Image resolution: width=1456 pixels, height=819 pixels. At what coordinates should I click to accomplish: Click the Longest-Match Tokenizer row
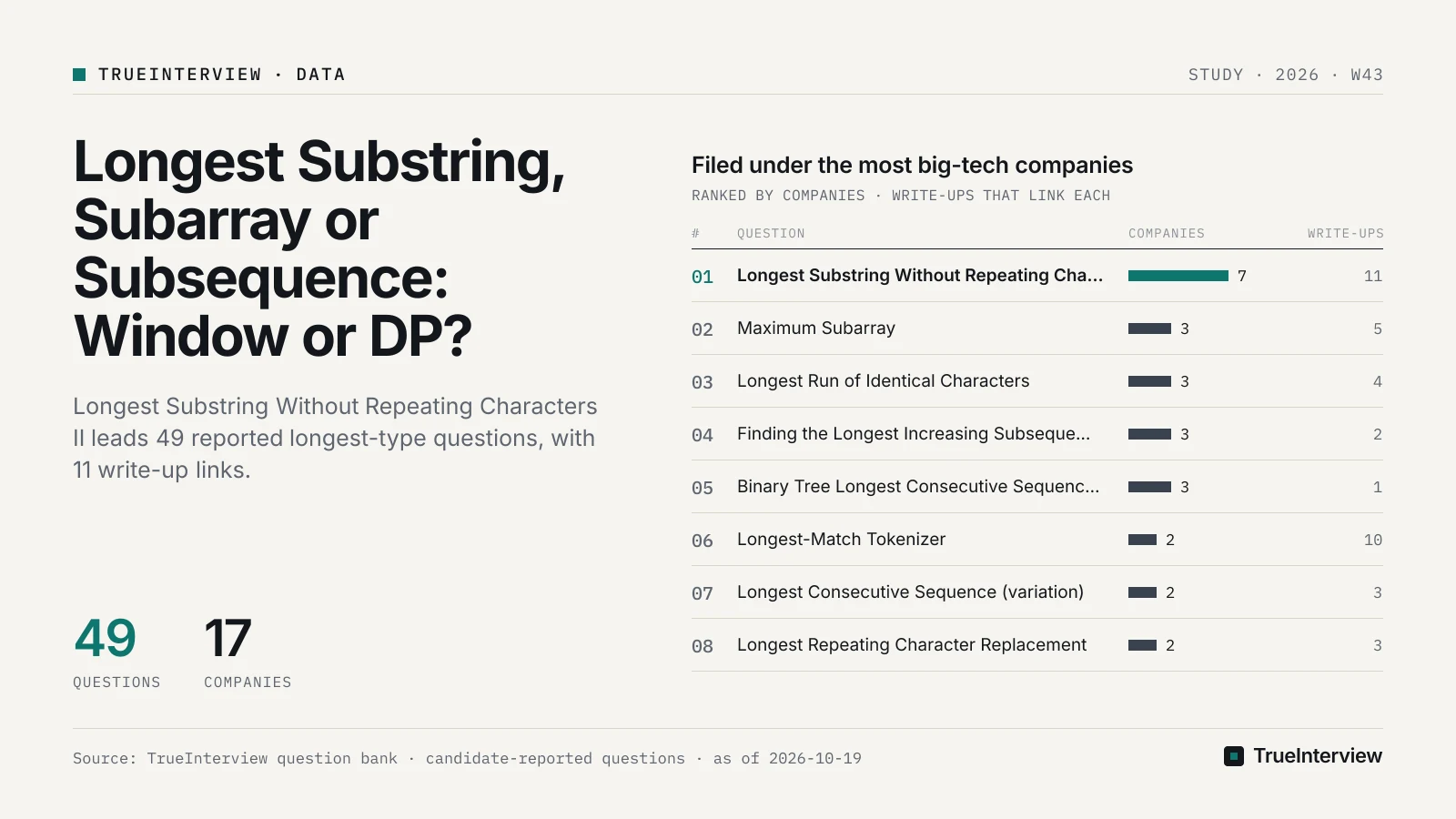pos(1037,540)
